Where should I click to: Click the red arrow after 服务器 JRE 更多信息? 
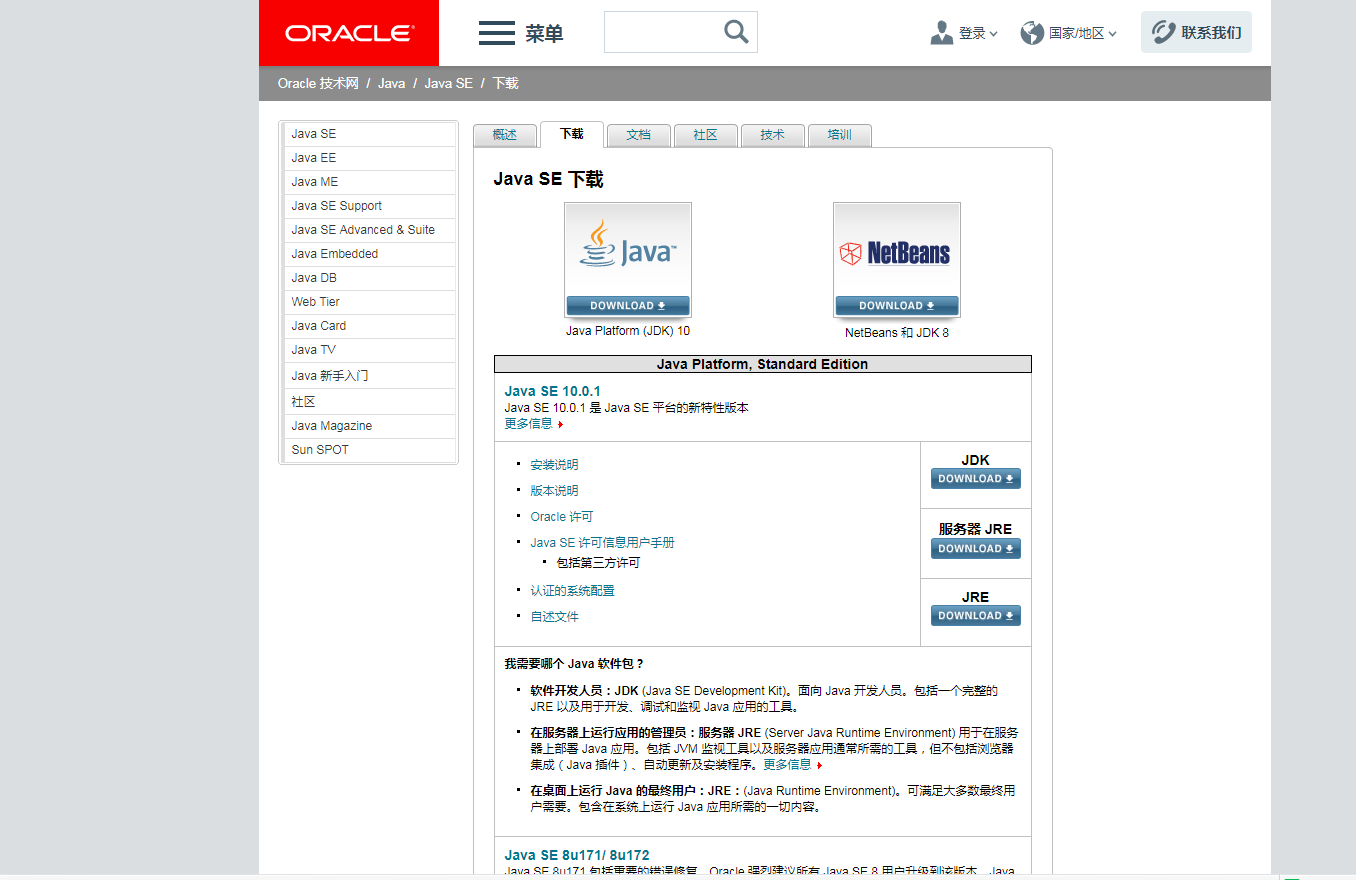tap(820, 766)
